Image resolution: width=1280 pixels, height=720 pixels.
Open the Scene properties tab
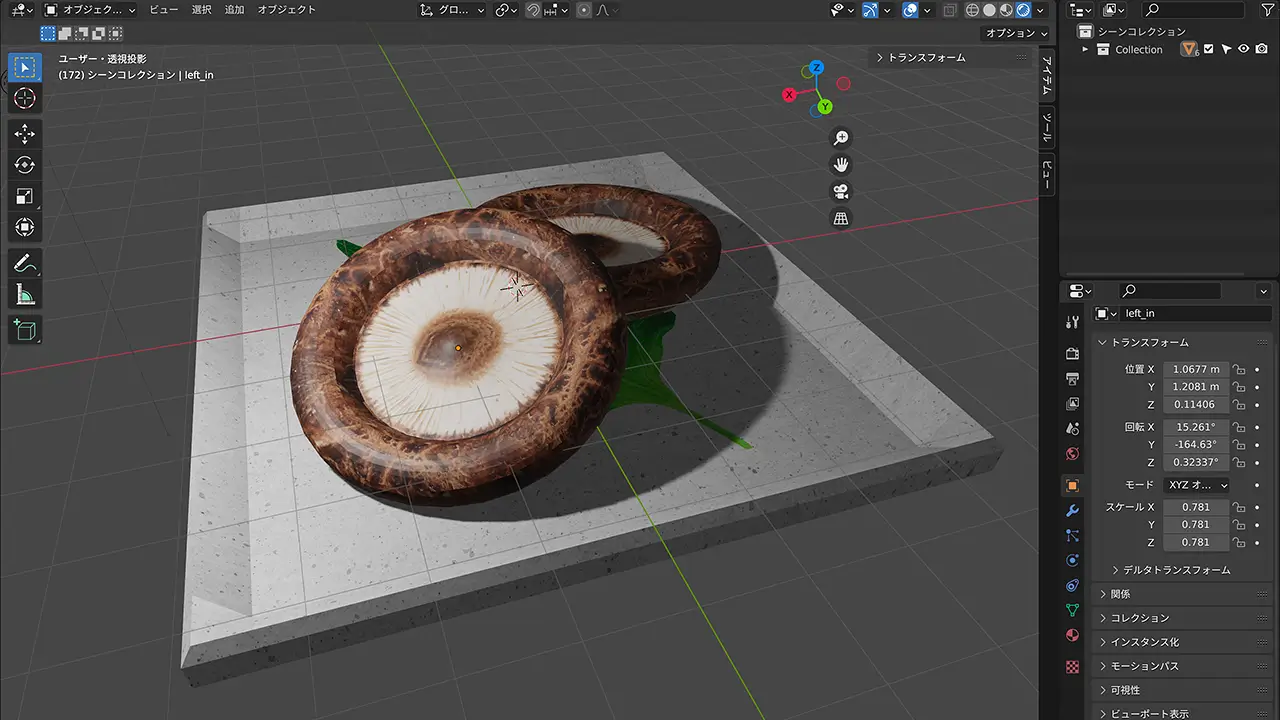tap(1072, 428)
